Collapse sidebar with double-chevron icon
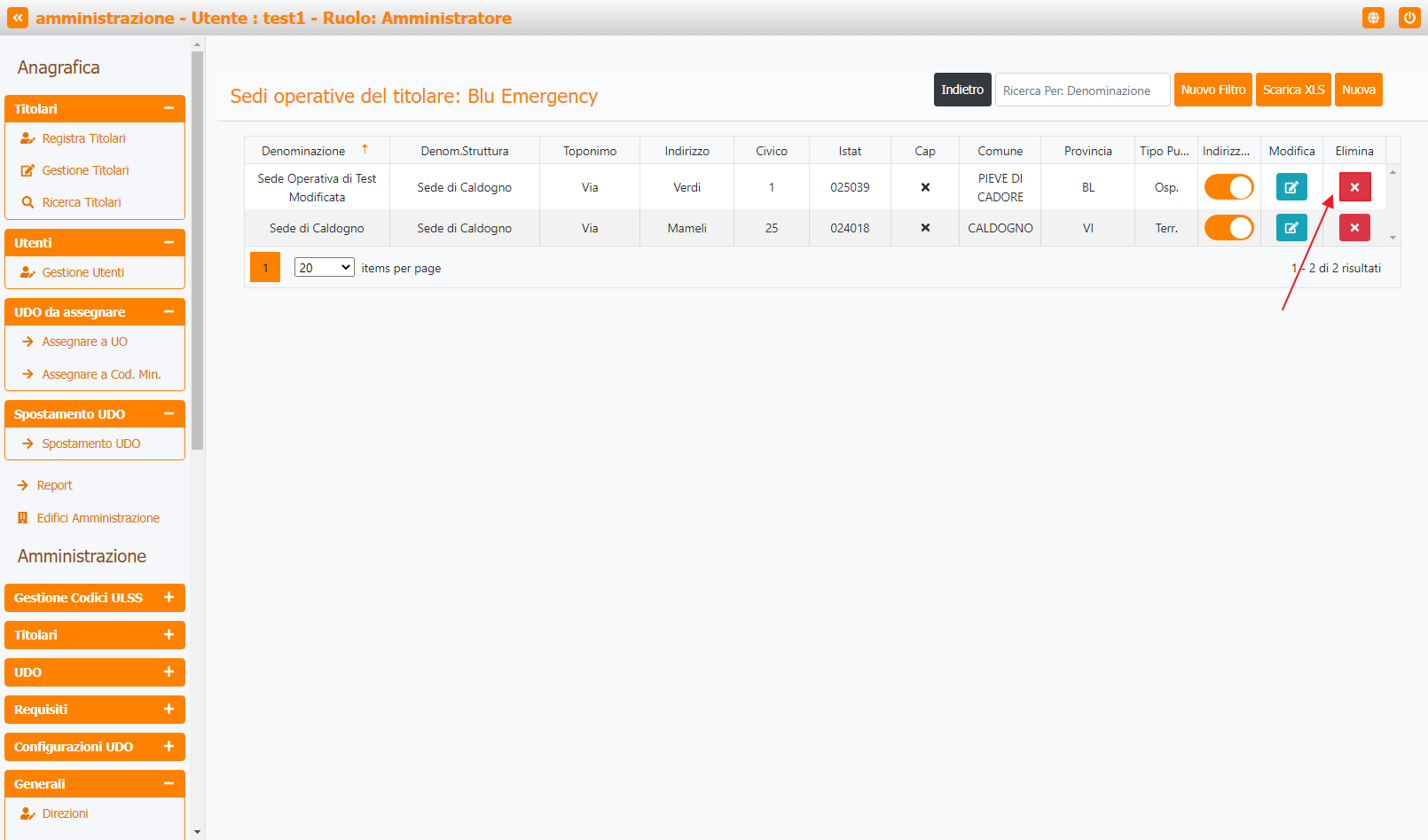Screen dimensions: 1428x840 pyautogui.click(x=18, y=18)
